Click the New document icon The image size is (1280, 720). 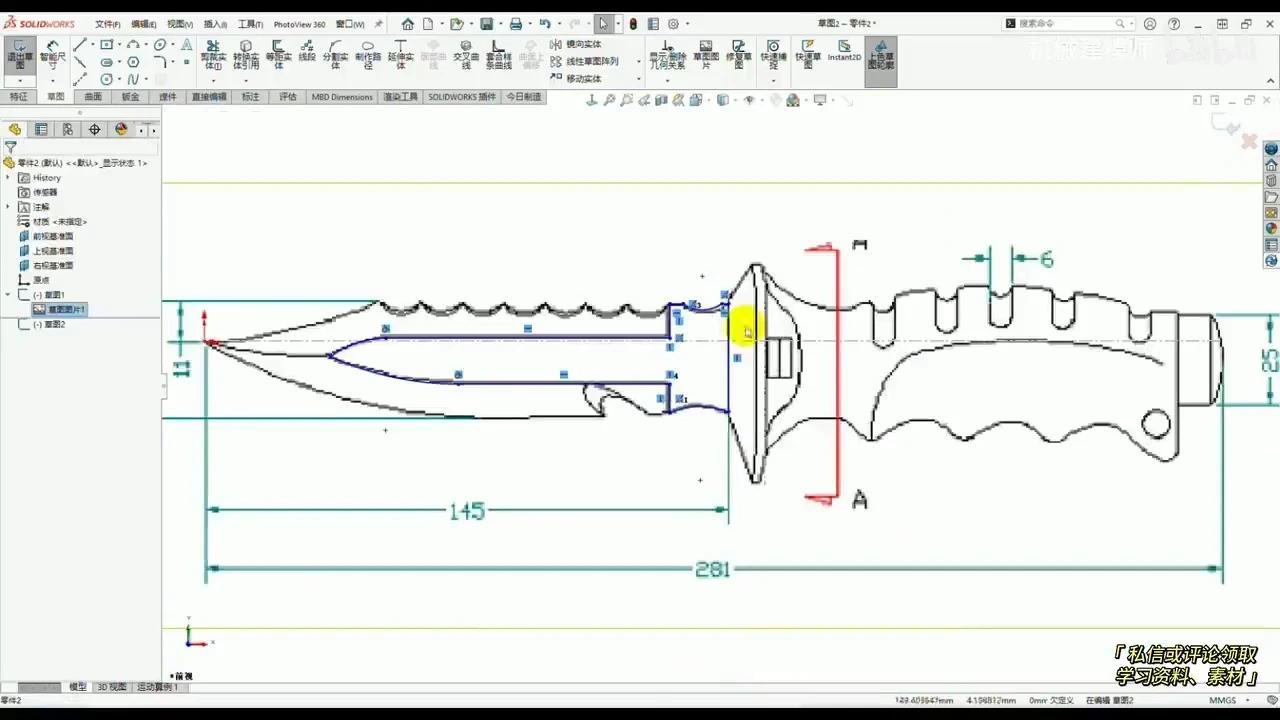pyautogui.click(x=428, y=24)
